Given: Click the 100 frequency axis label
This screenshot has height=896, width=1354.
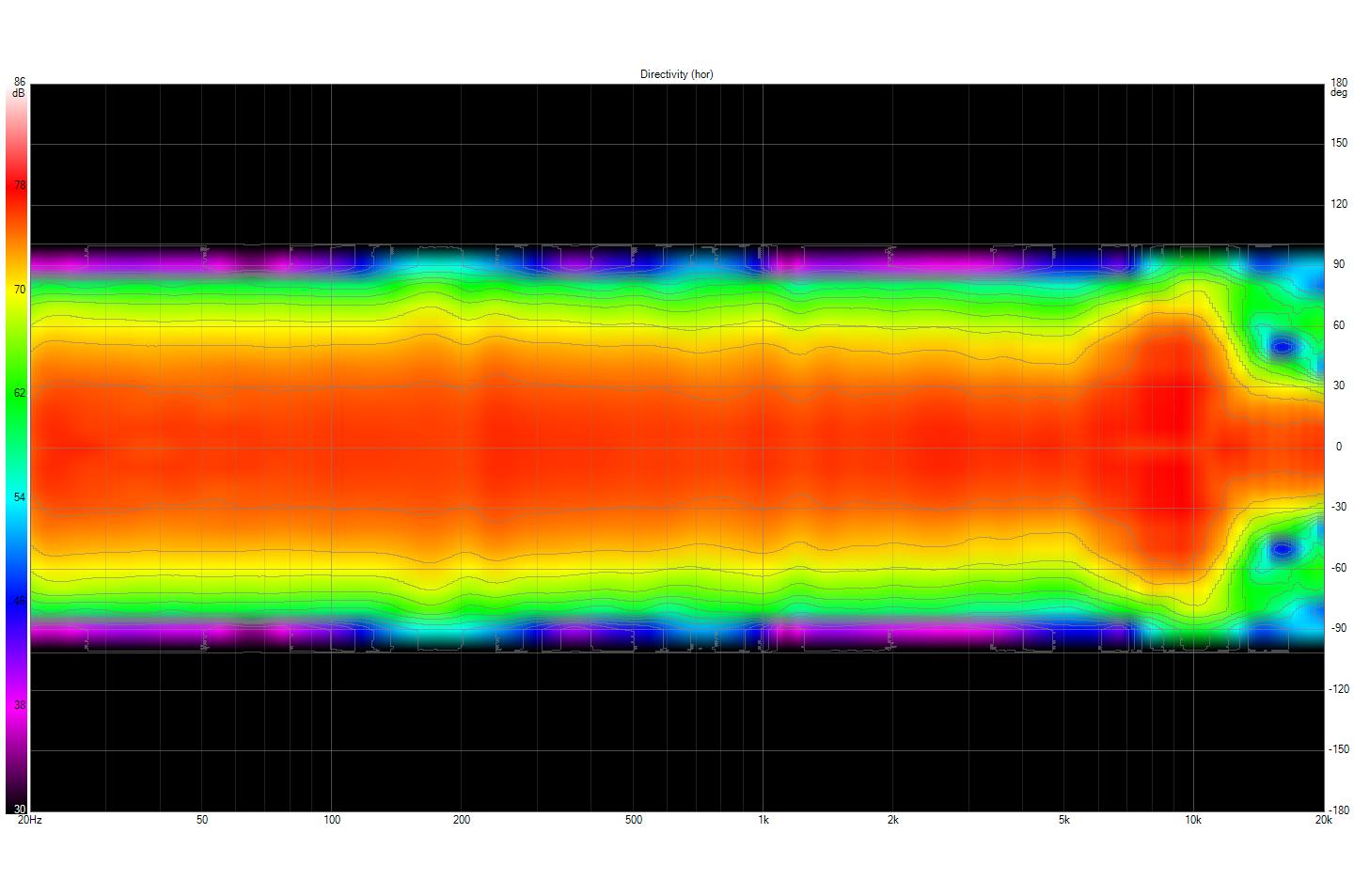Looking at the screenshot, I should point(332,820).
